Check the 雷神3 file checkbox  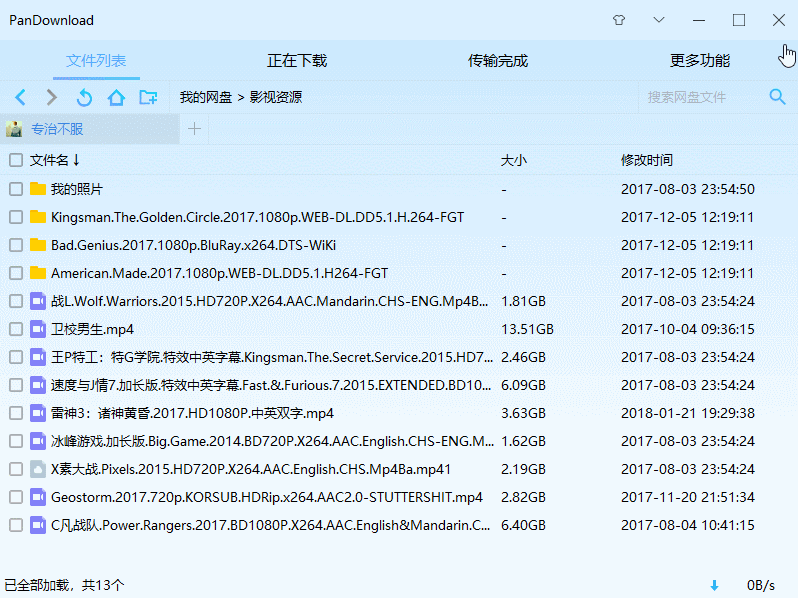(16, 413)
